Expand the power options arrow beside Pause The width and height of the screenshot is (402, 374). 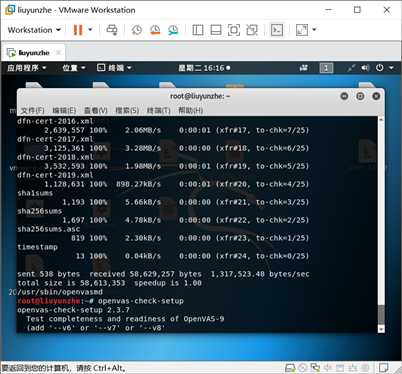[x=90, y=30]
